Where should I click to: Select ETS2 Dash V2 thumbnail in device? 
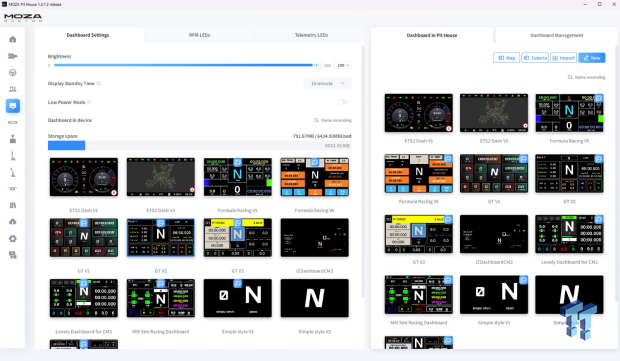coord(161,177)
